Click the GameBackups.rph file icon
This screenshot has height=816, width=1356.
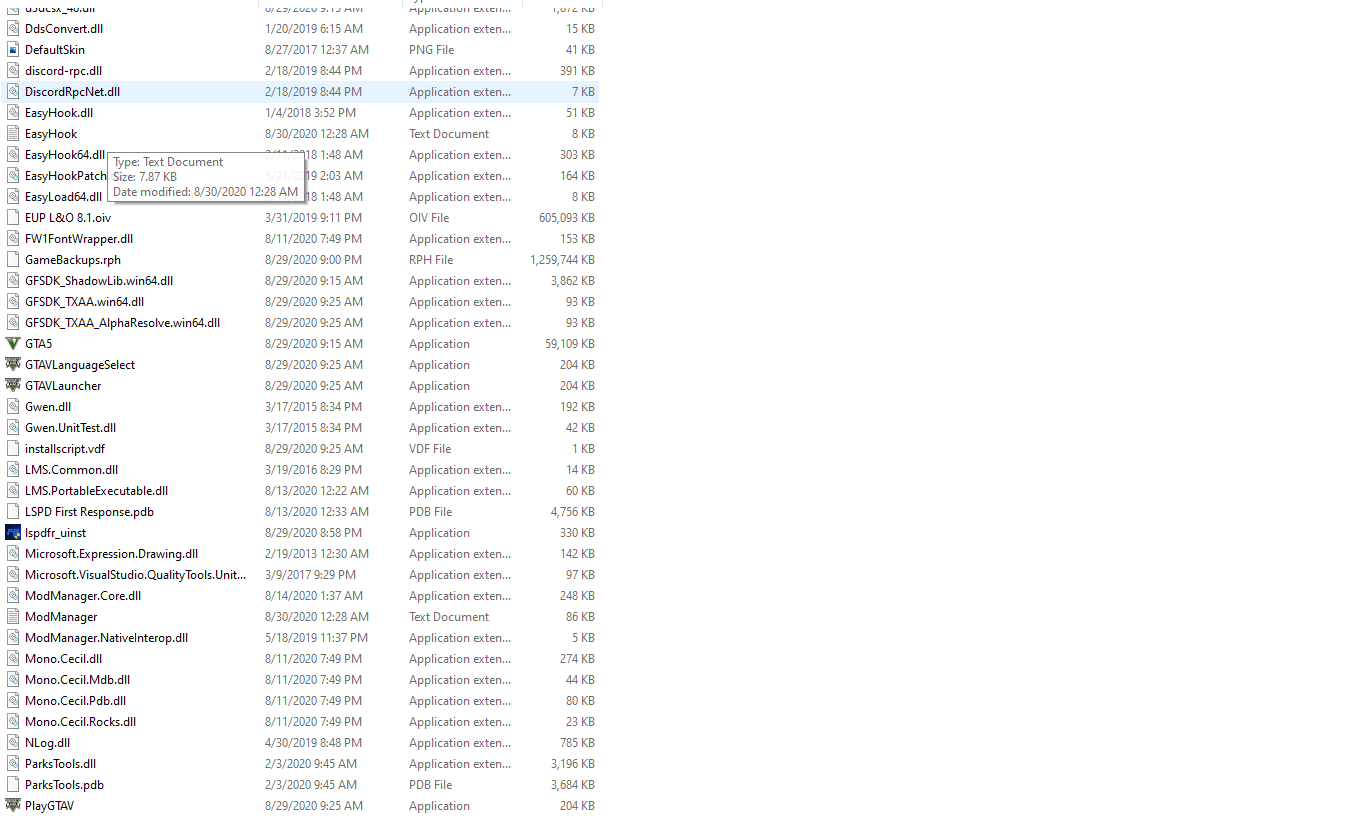click(13, 260)
